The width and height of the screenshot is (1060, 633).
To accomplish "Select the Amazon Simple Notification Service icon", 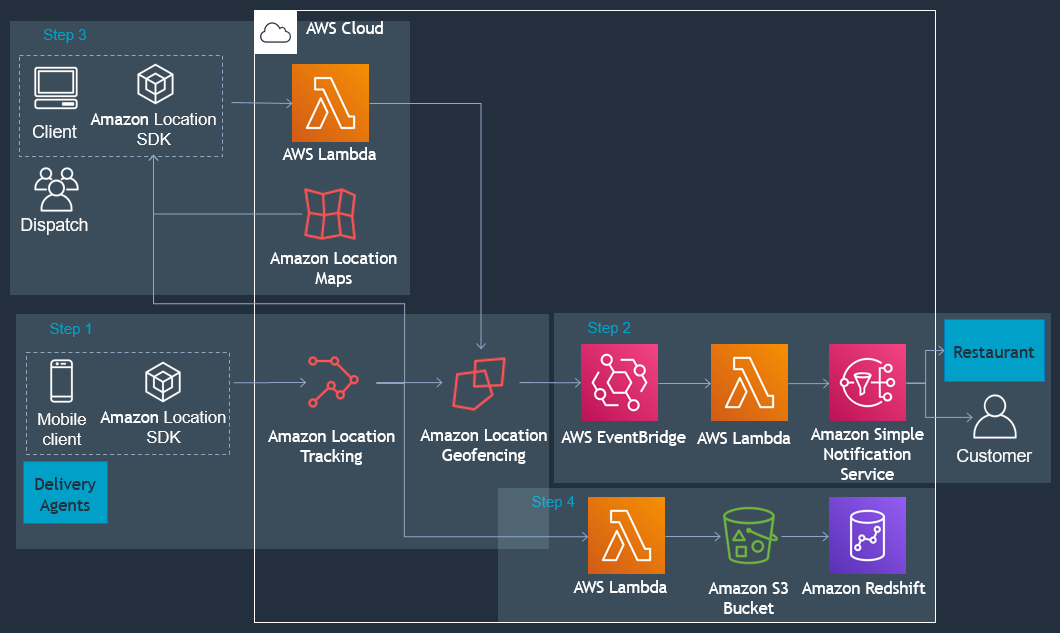I will [x=867, y=383].
